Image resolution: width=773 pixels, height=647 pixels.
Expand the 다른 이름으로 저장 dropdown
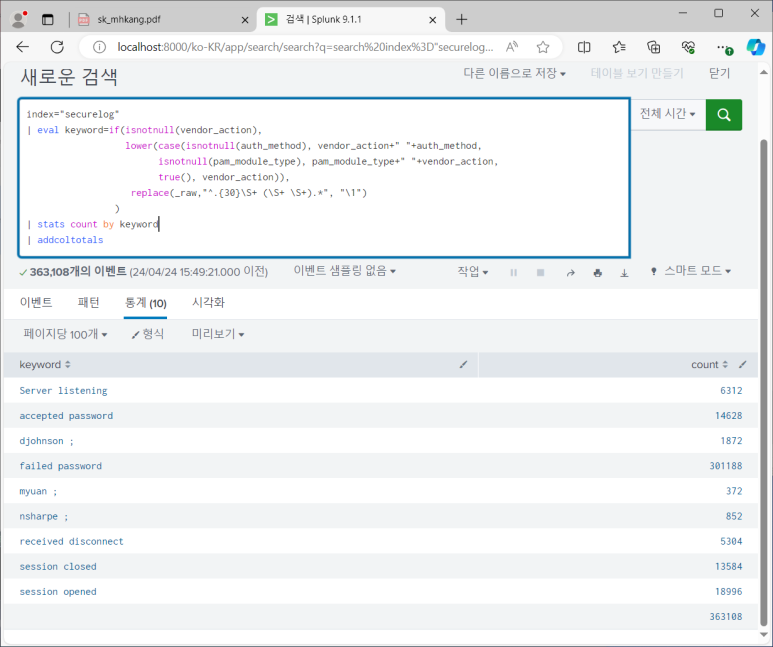click(514, 73)
